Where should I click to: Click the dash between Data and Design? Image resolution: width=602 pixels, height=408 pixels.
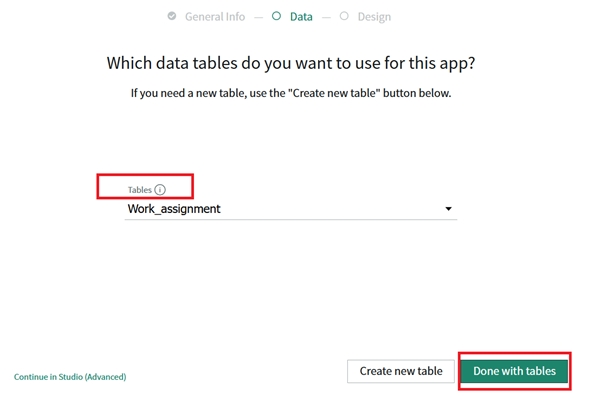point(327,16)
